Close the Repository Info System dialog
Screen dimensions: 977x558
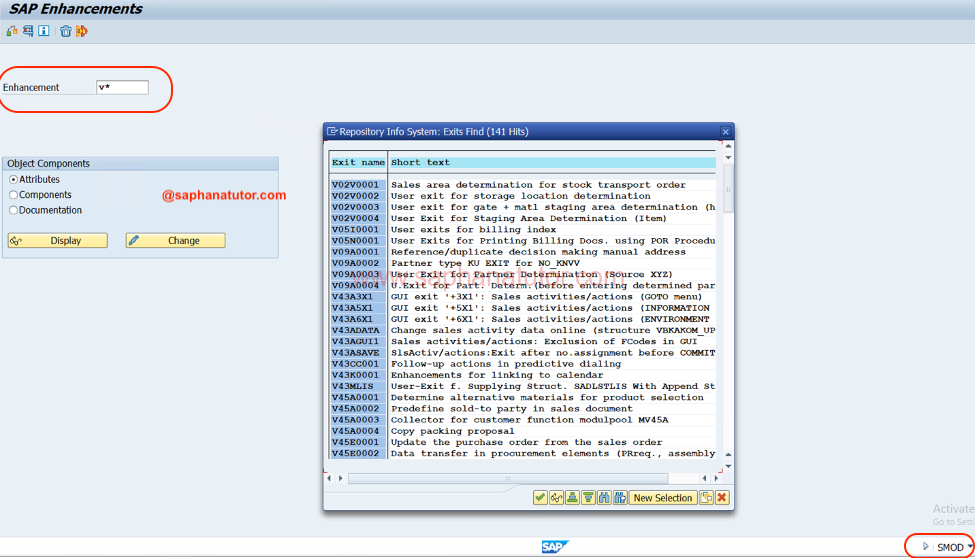pyautogui.click(x=725, y=131)
